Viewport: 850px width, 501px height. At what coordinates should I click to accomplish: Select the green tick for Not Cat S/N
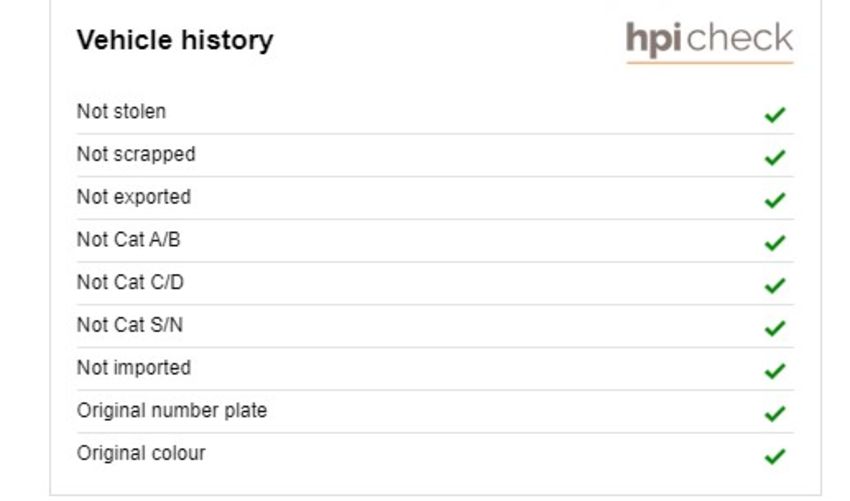(x=775, y=329)
